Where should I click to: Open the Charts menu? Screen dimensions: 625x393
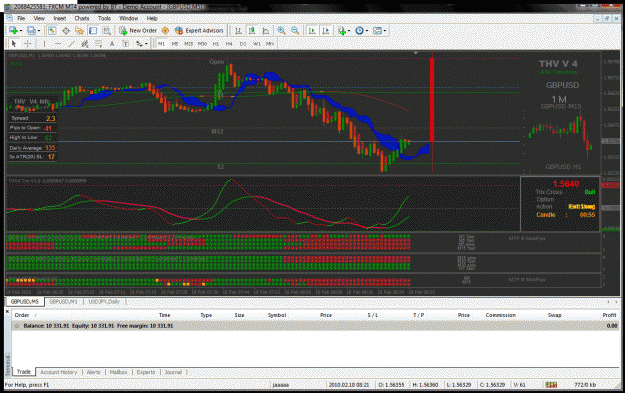[x=82, y=18]
